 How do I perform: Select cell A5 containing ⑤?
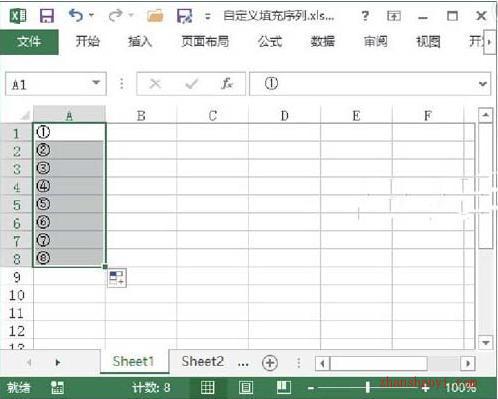(69, 204)
